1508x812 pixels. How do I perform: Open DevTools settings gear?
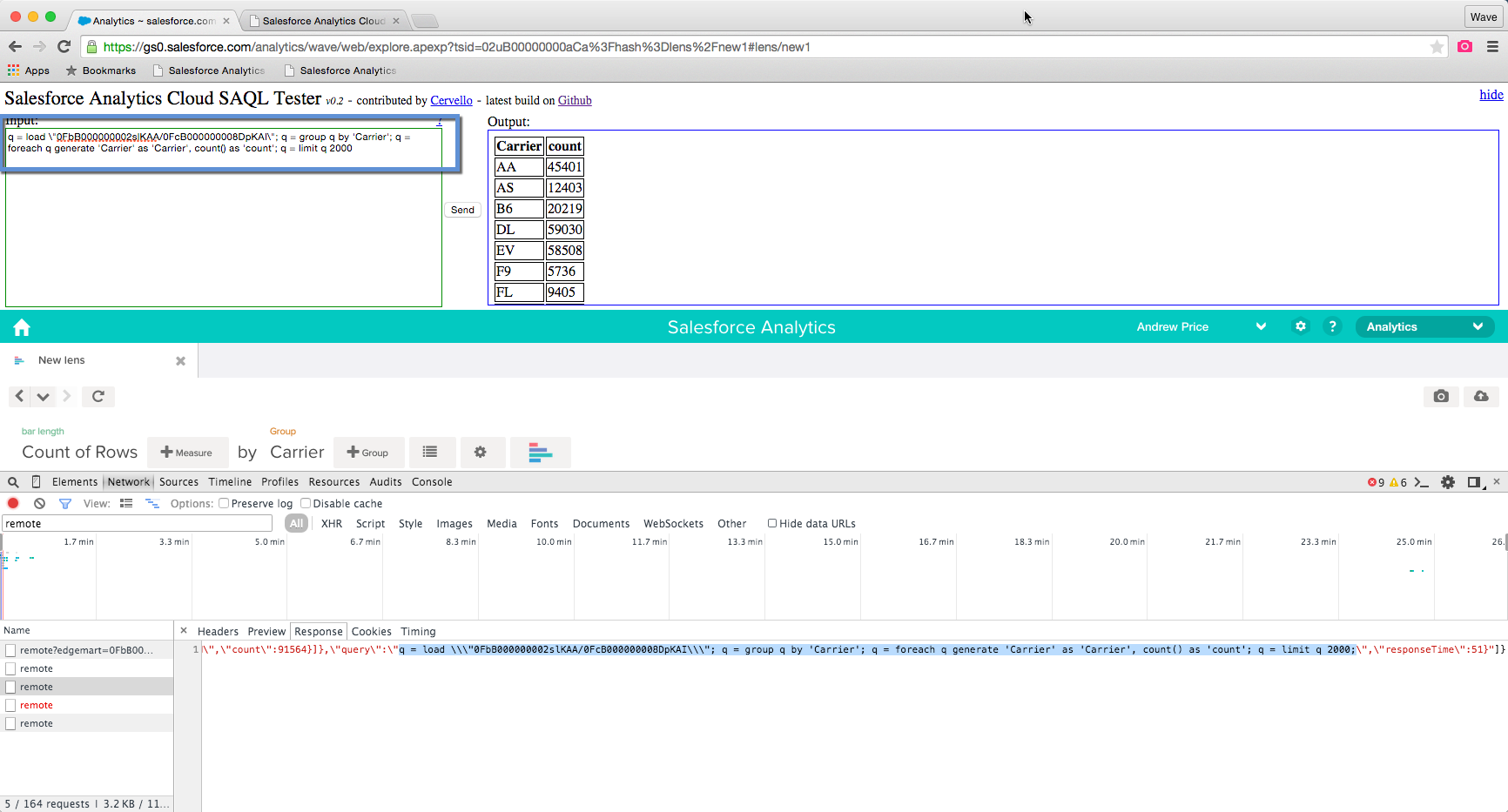pos(1448,482)
